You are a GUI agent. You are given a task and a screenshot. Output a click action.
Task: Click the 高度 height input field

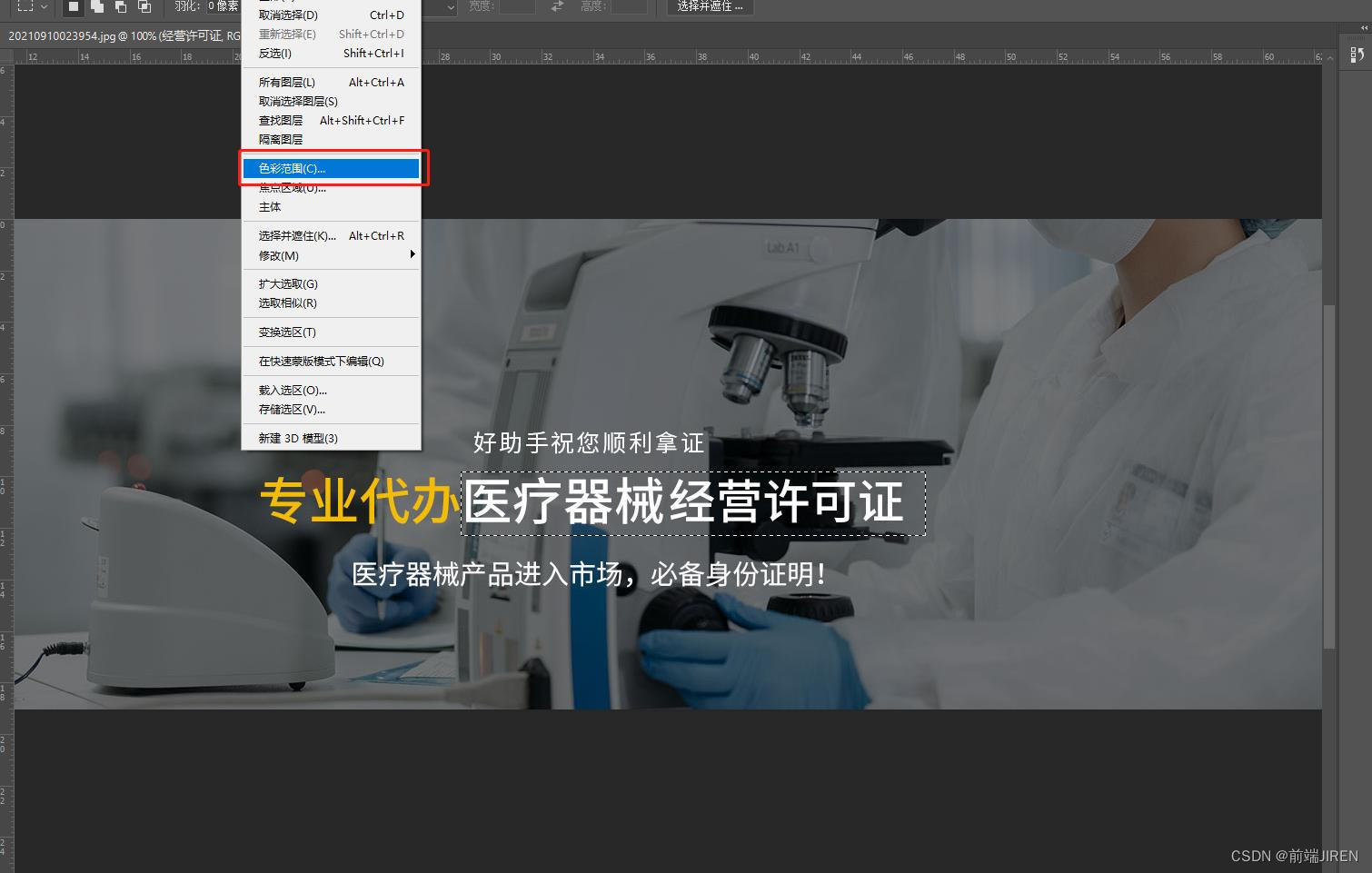(x=629, y=6)
